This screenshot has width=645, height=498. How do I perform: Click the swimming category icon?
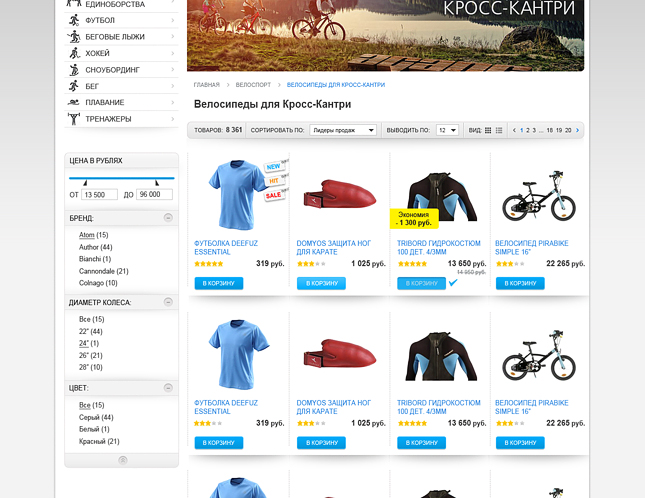point(74,102)
